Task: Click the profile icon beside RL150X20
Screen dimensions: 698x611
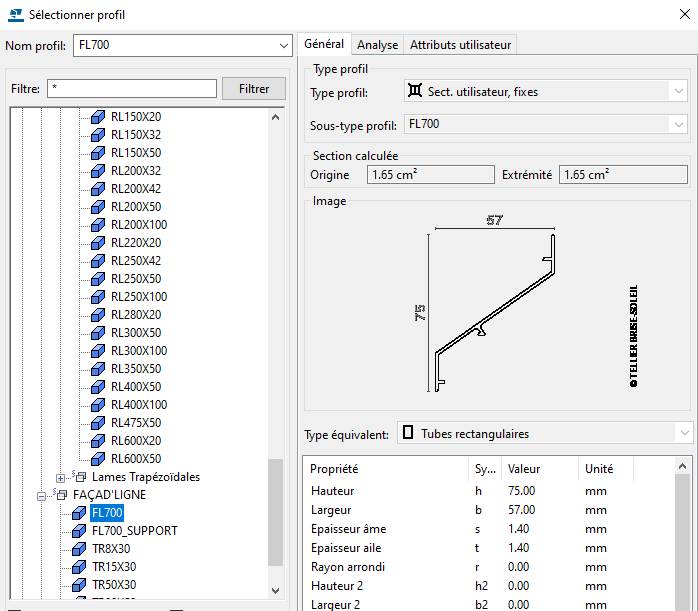Action: pyautogui.click(x=98, y=117)
